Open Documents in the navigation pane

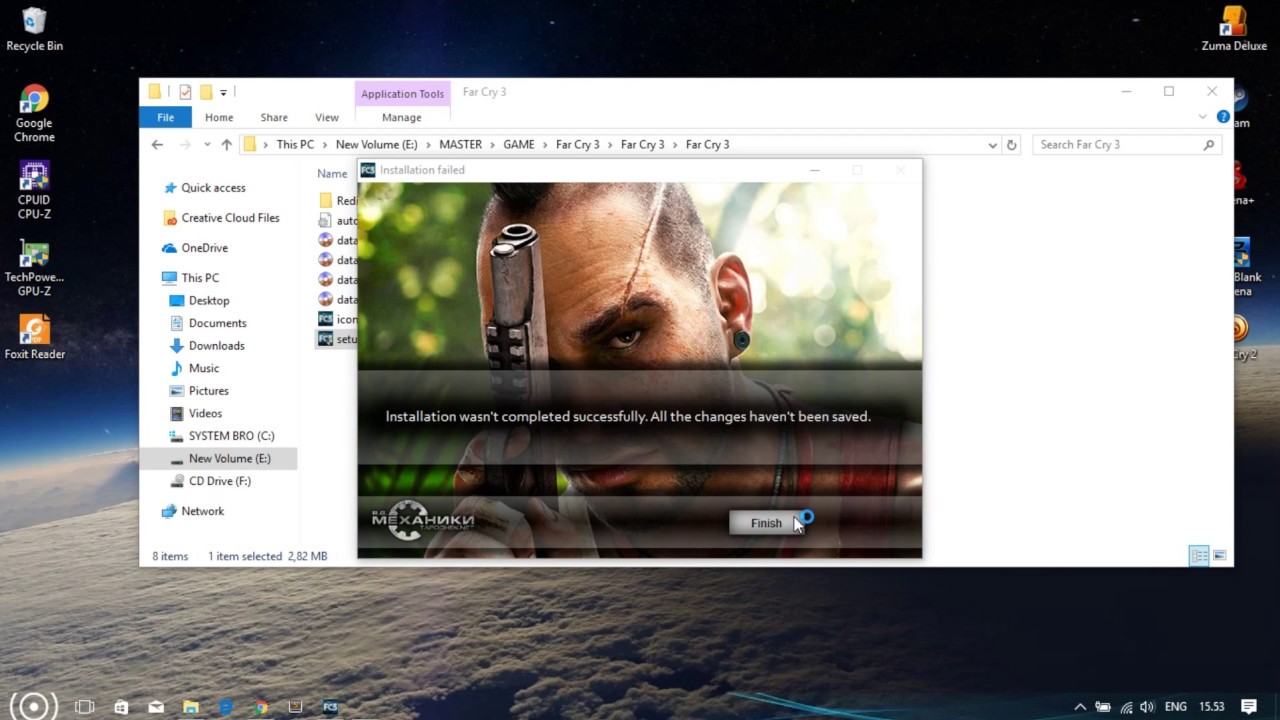(x=217, y=323)
